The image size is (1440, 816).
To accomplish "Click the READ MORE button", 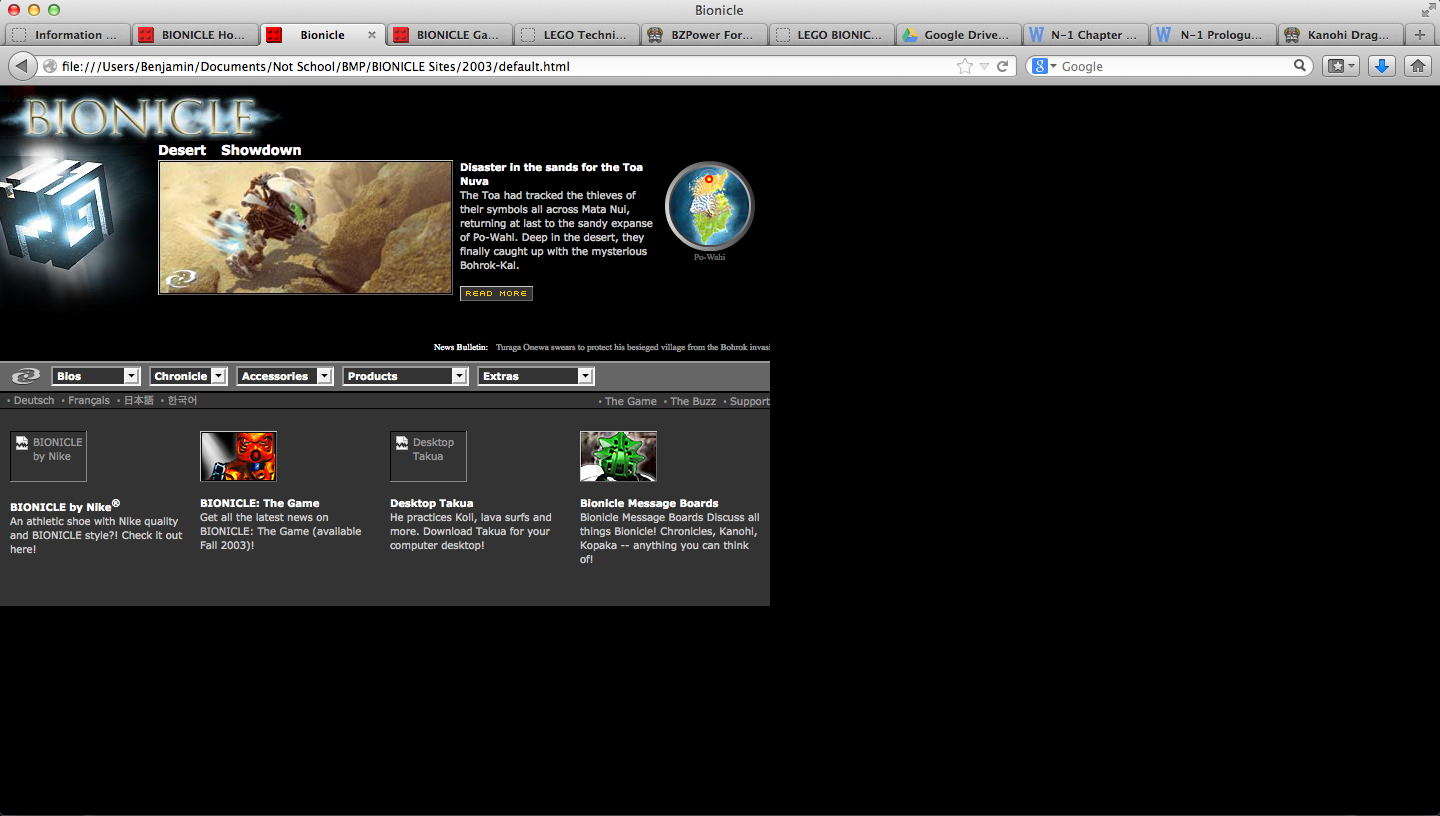I will pos(495,293).
